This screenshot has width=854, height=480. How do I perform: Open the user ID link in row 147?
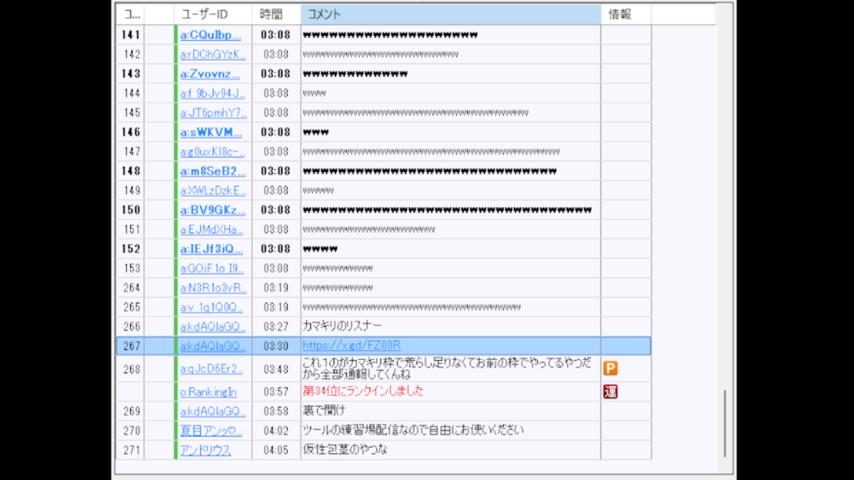pos(212,151)
